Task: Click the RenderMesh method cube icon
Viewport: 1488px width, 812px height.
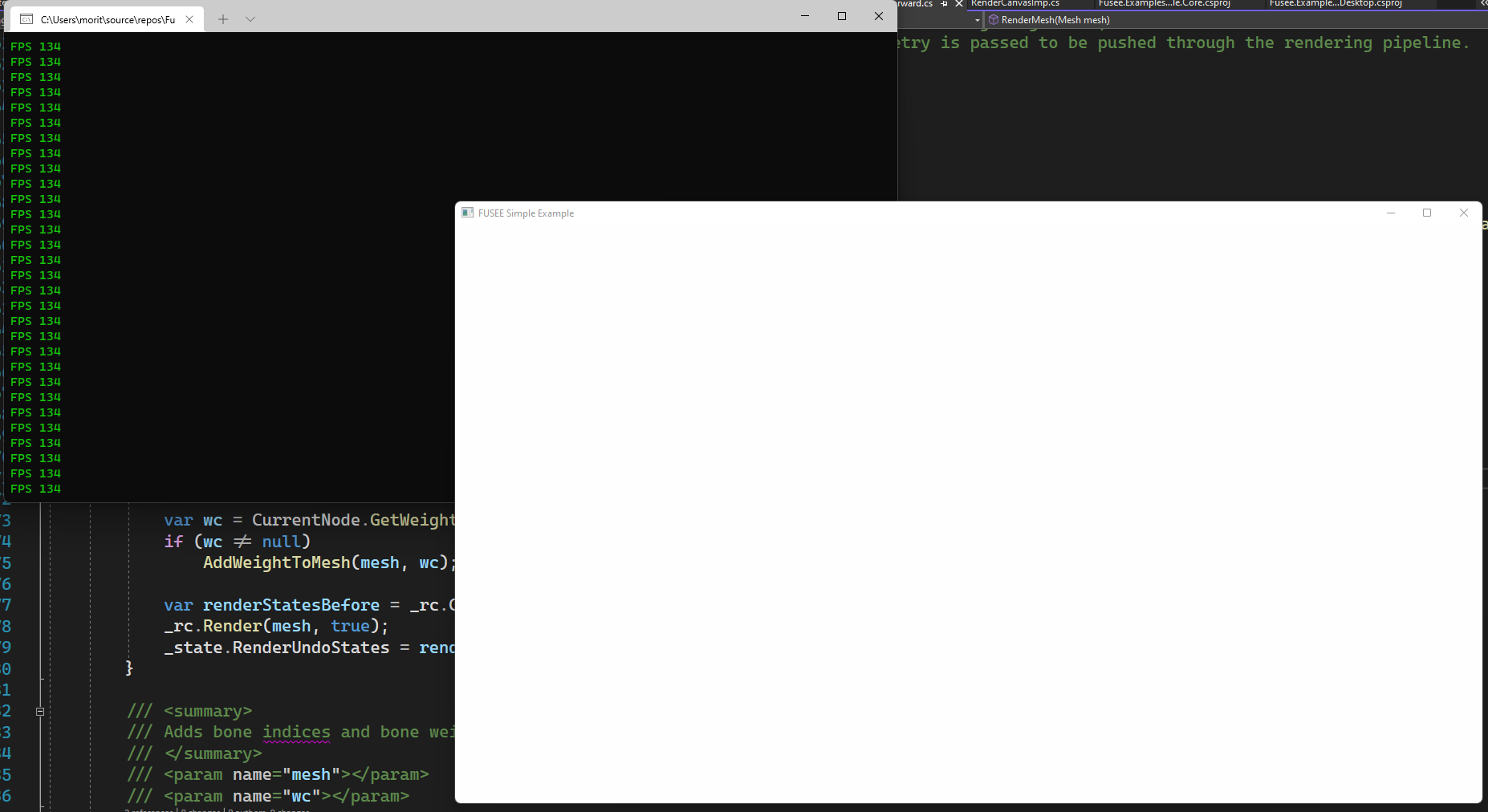Action: [x=994, y=20]
